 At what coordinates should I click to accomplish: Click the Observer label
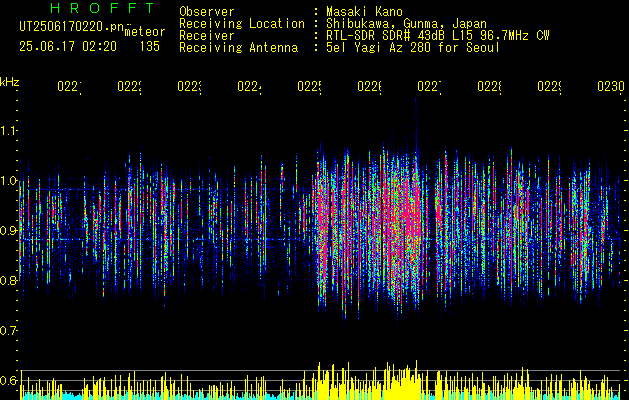207,12
